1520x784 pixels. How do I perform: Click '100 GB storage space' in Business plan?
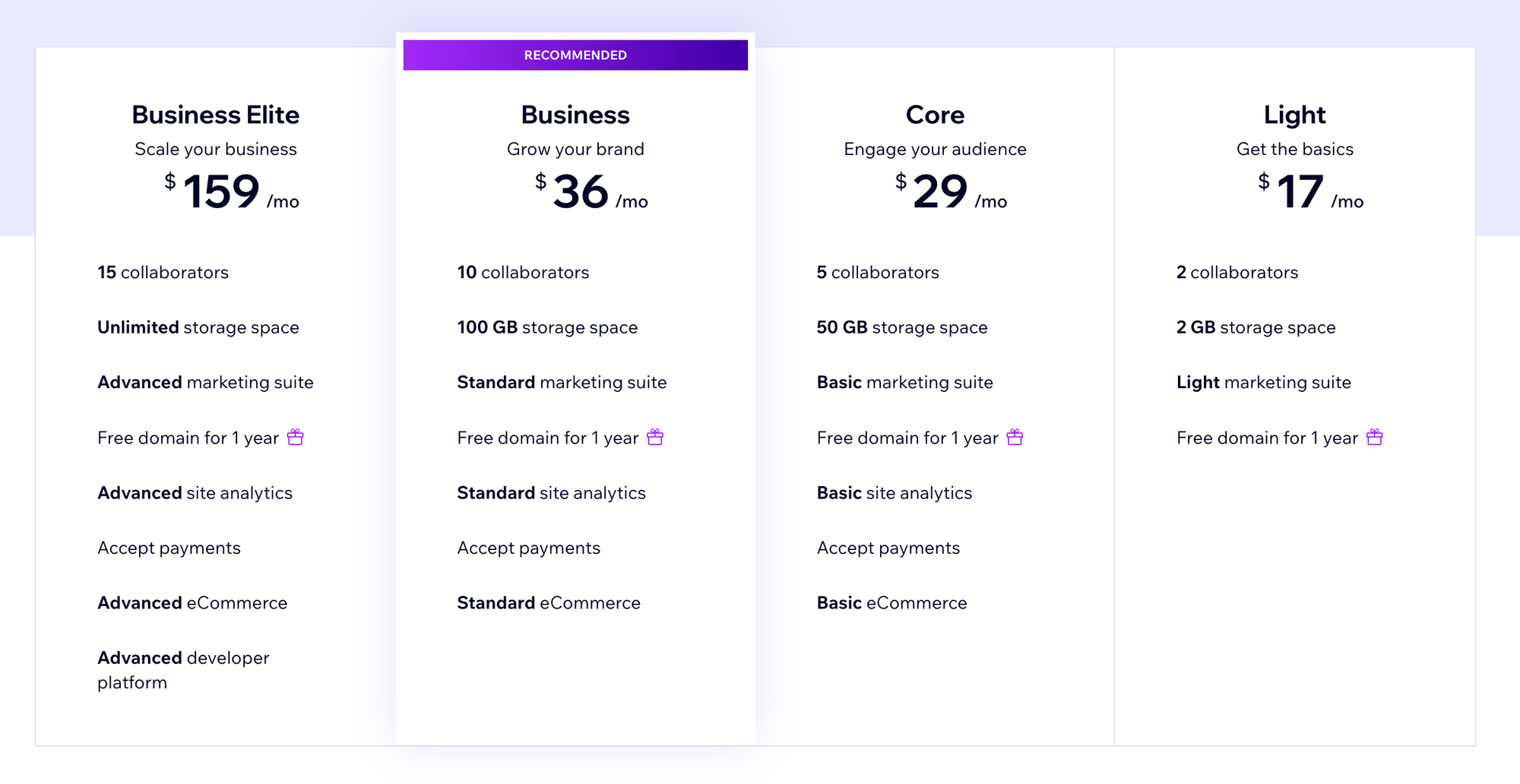[x=546, y=327]
